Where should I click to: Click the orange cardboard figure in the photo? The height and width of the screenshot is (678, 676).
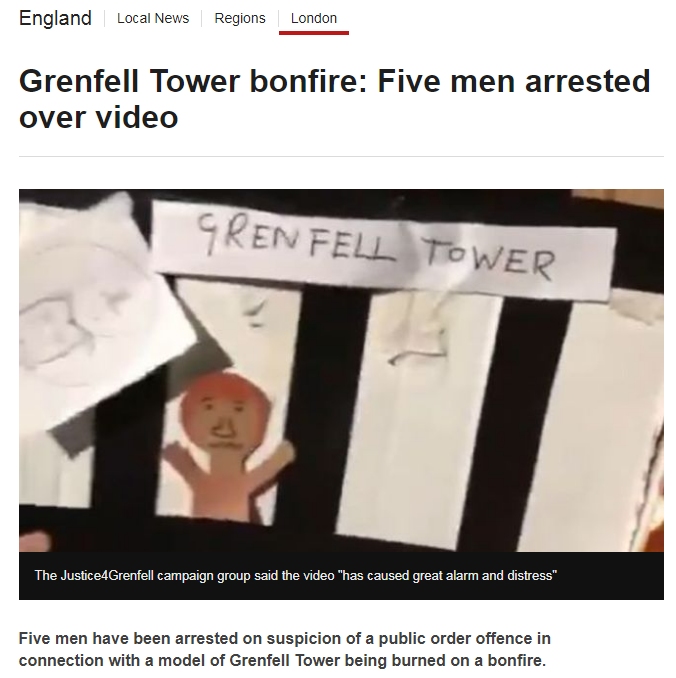pos(227,445)
